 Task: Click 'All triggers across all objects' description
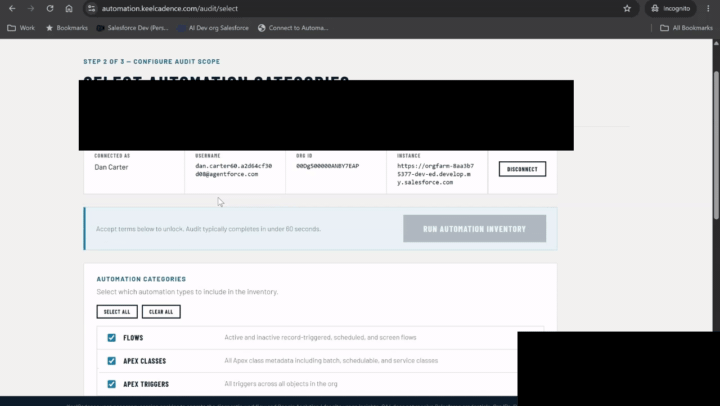click(281, 384)
